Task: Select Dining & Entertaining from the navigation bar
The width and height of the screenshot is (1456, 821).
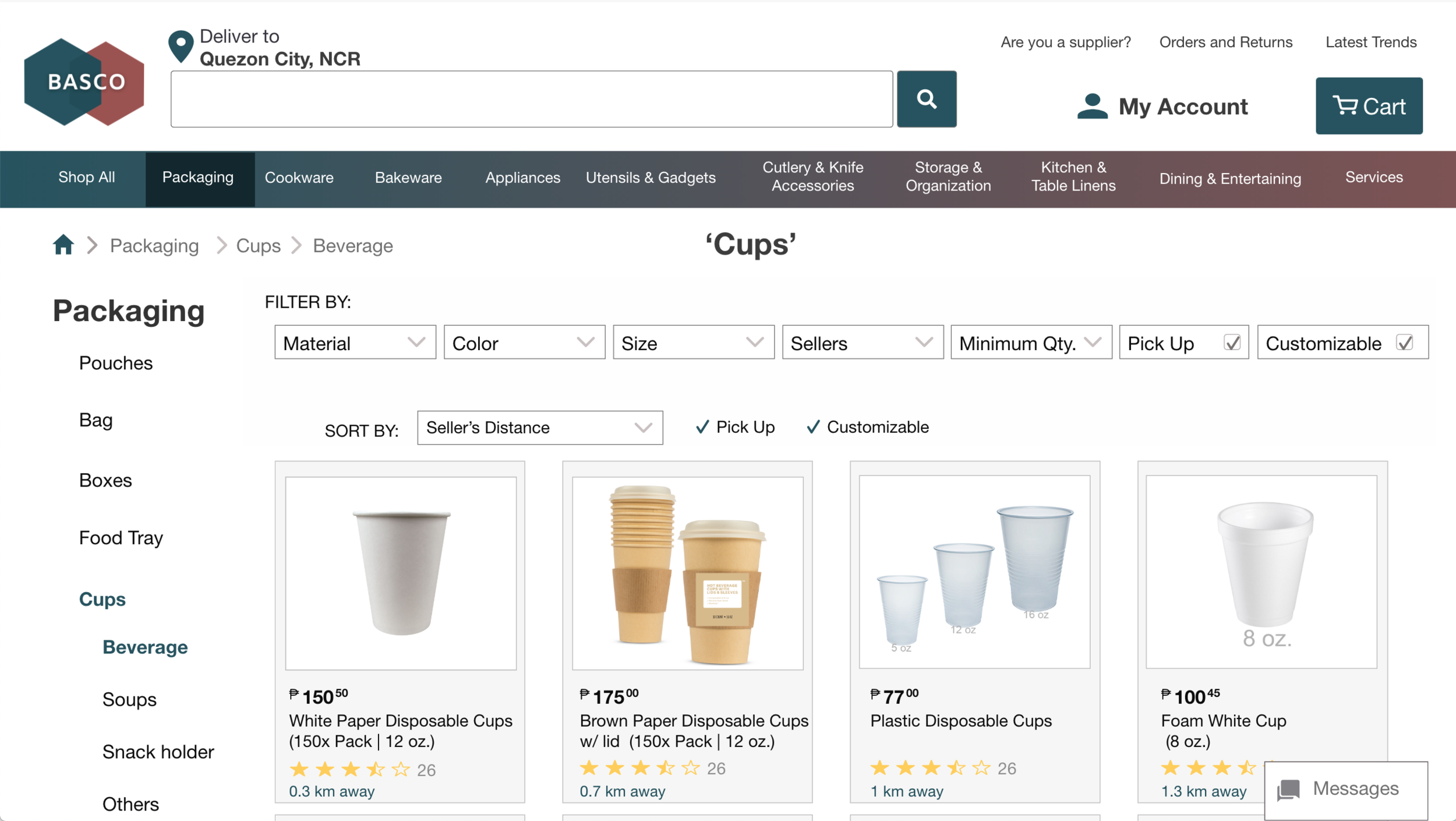Action: tap(1230, 179)
